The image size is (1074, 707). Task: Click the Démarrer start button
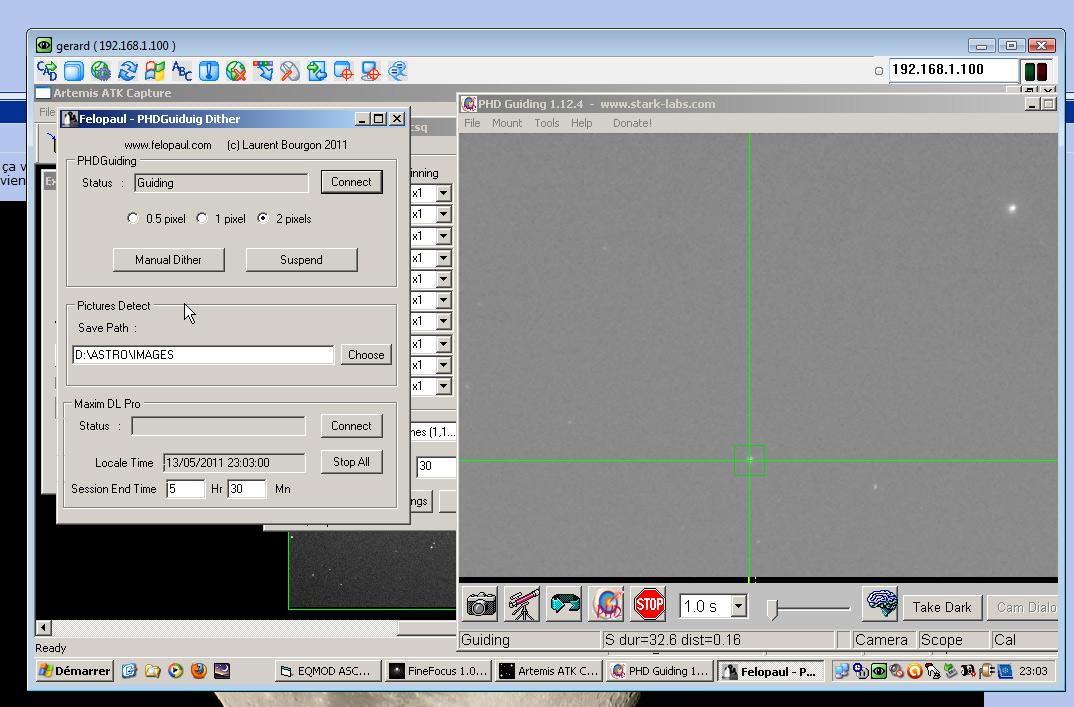[x=75, y=671]
